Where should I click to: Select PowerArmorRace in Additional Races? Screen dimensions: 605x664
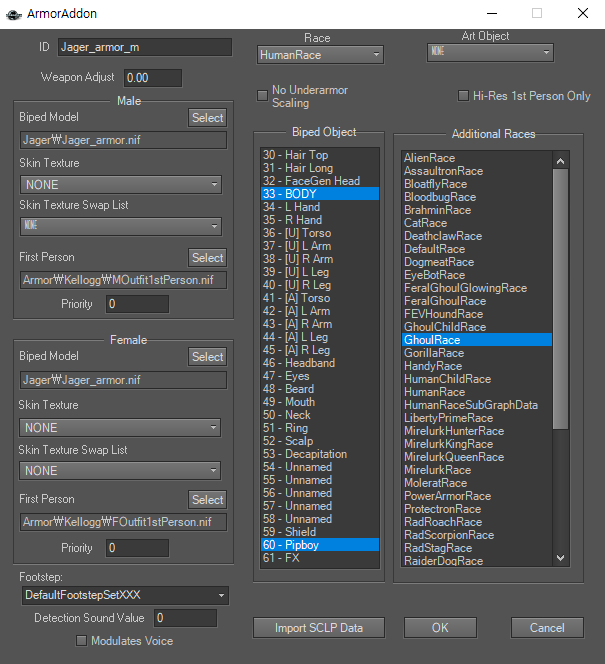pyautogui.click(x=477, y=496)
